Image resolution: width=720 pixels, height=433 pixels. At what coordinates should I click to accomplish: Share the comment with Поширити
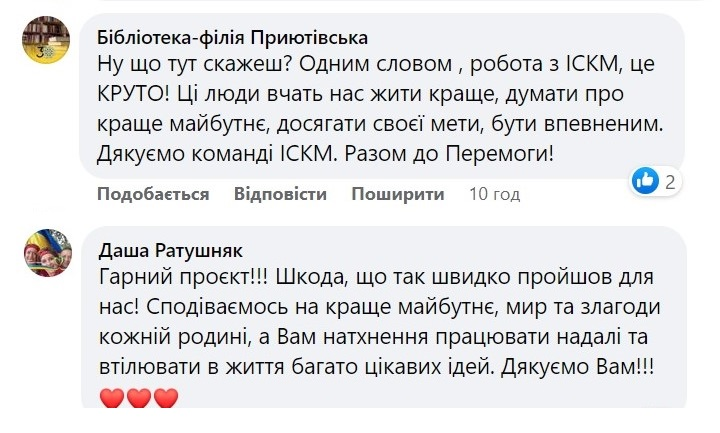pos(398,194)
